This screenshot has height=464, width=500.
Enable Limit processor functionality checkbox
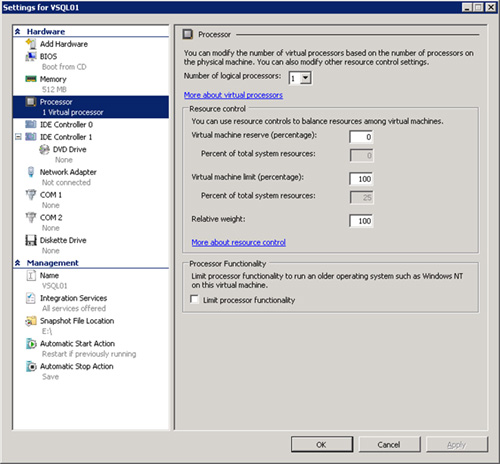(194, 299)
